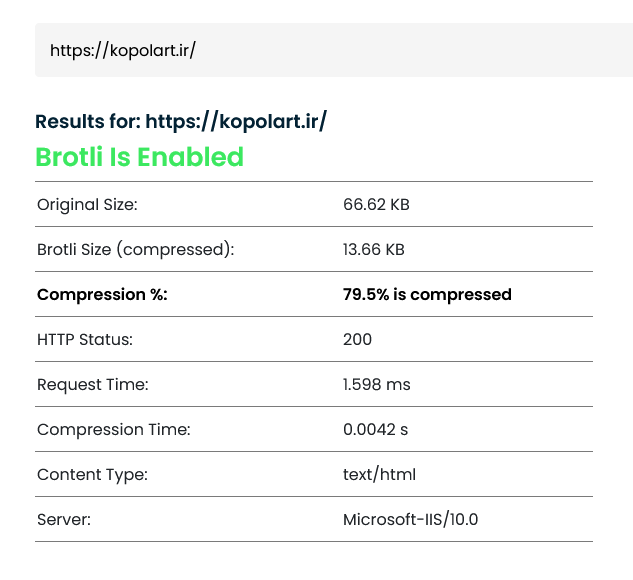Screen dimensions: 633x580
Task: Click the 'Request Time:' label
Action: click(91, 384)
